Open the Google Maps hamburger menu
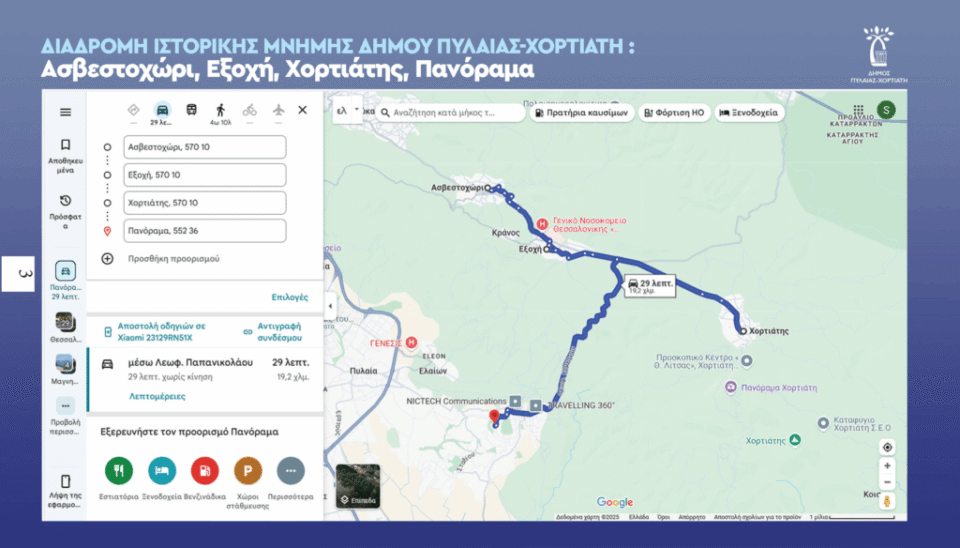 click(65, 113)
